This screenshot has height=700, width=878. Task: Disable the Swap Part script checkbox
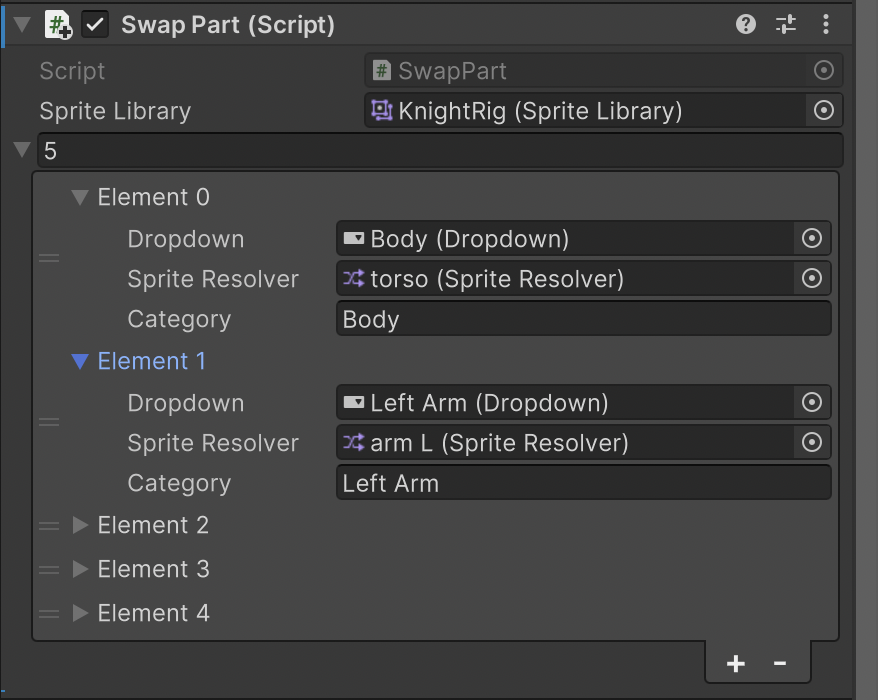pyautogui.click(x=95, y=25)
